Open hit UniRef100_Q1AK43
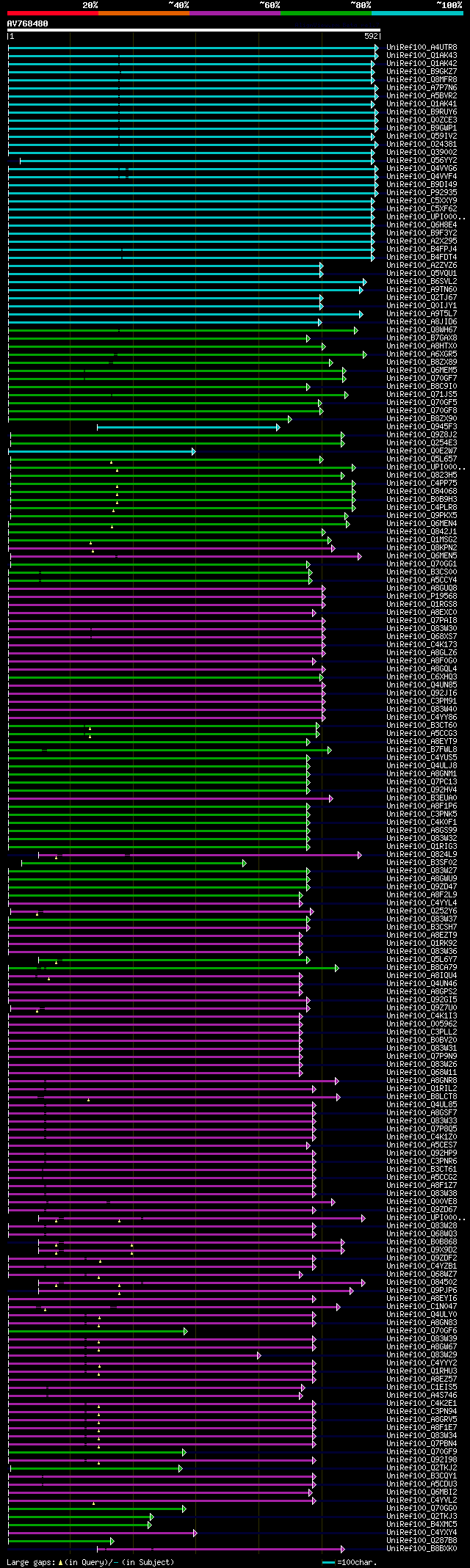470x1568 pixels. point(422,56)
